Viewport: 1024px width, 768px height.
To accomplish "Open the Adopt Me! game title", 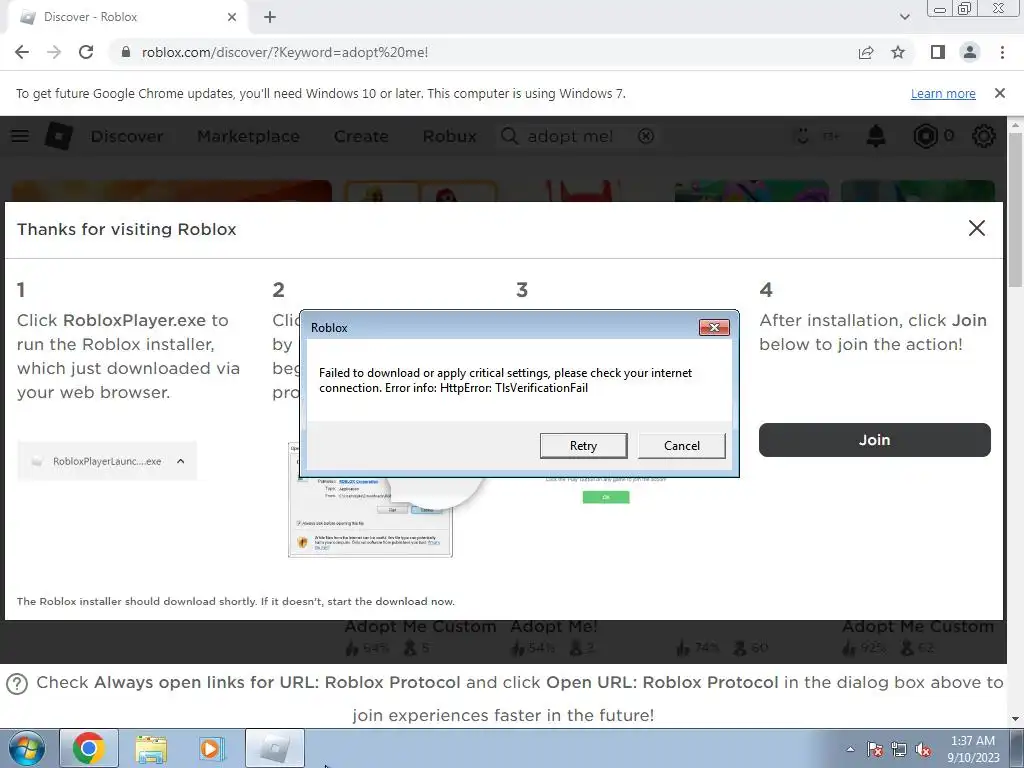I will pyautogui.click(x=553, y=626).
